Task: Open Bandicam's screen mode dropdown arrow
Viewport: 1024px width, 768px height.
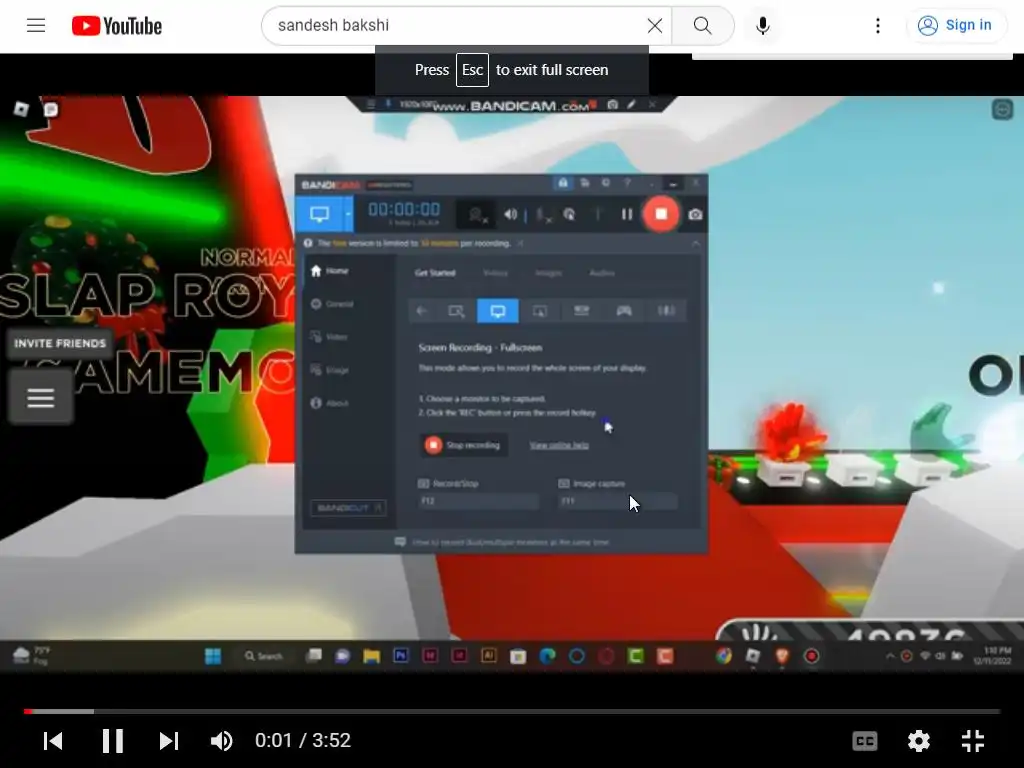Action: click(348, 214)
